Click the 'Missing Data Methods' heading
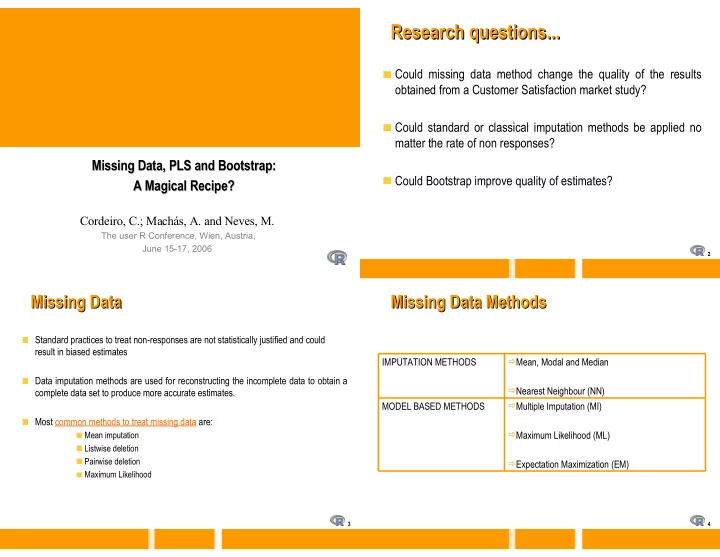Image resolution: width=720 pixels, height=557 pixels. point(468,303)
